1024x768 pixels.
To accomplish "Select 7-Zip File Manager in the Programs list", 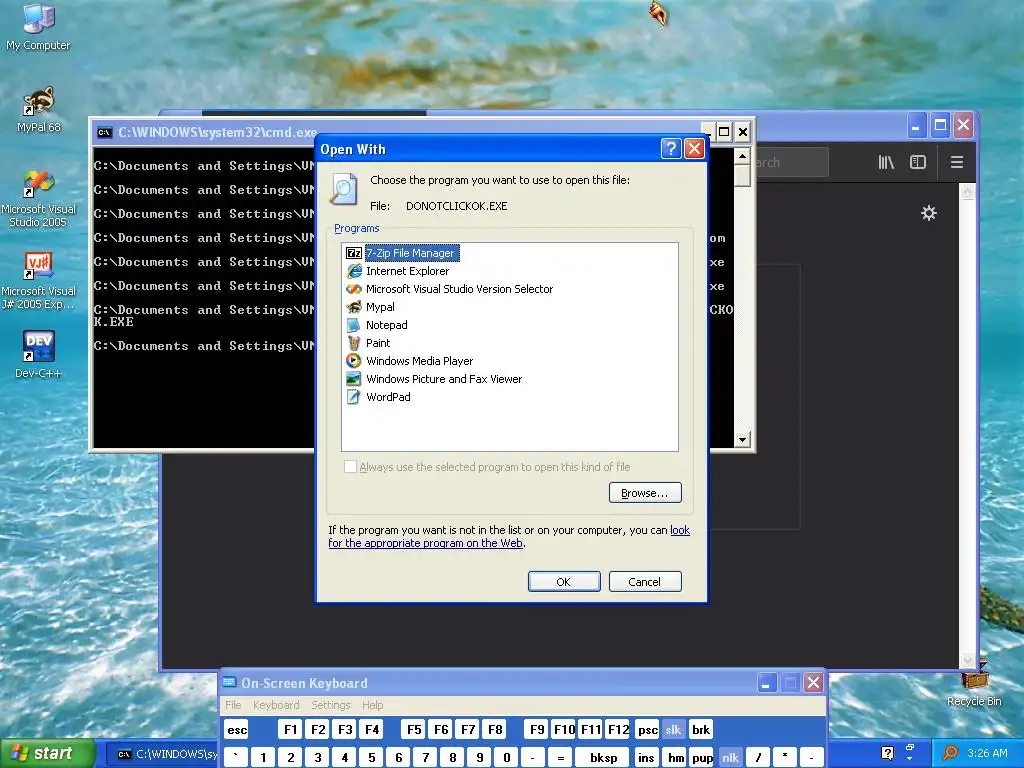I will coord(402,253).
